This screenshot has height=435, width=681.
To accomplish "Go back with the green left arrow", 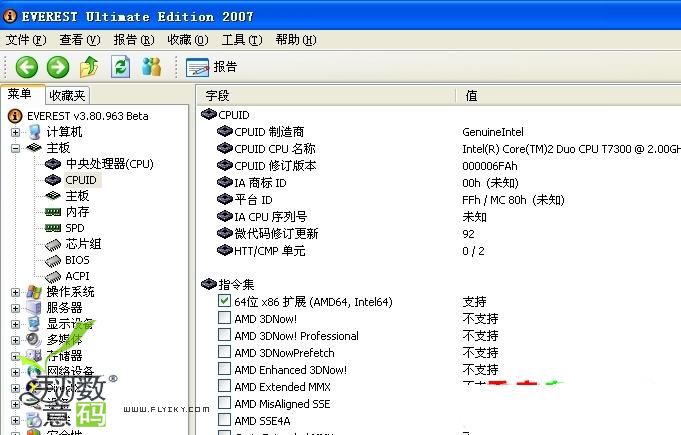I will pos(27,67).
